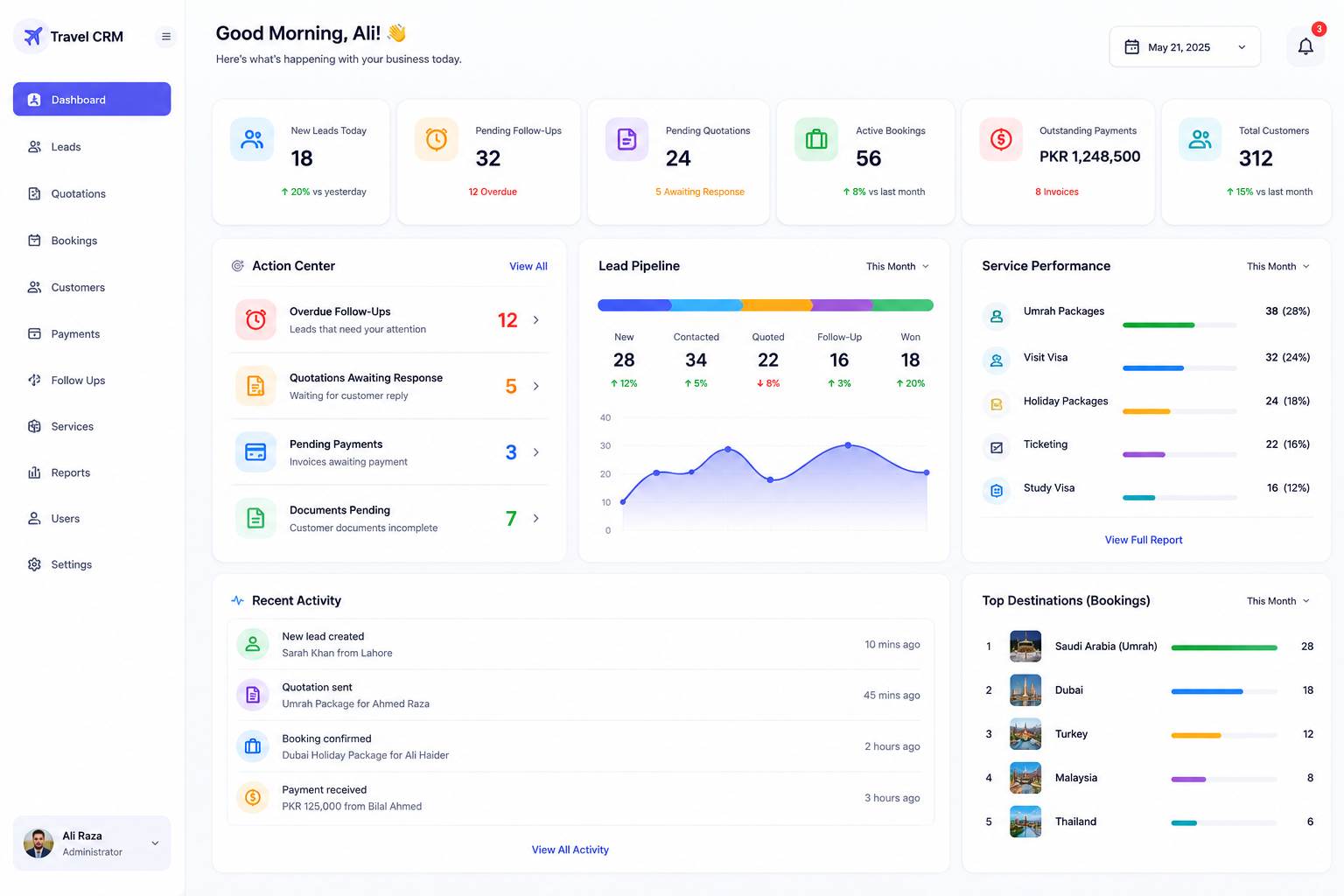Expand Overdue Follow-Ups row chevron
The height and width of the screenshot is (896, 1344).
tap(536, 320)
